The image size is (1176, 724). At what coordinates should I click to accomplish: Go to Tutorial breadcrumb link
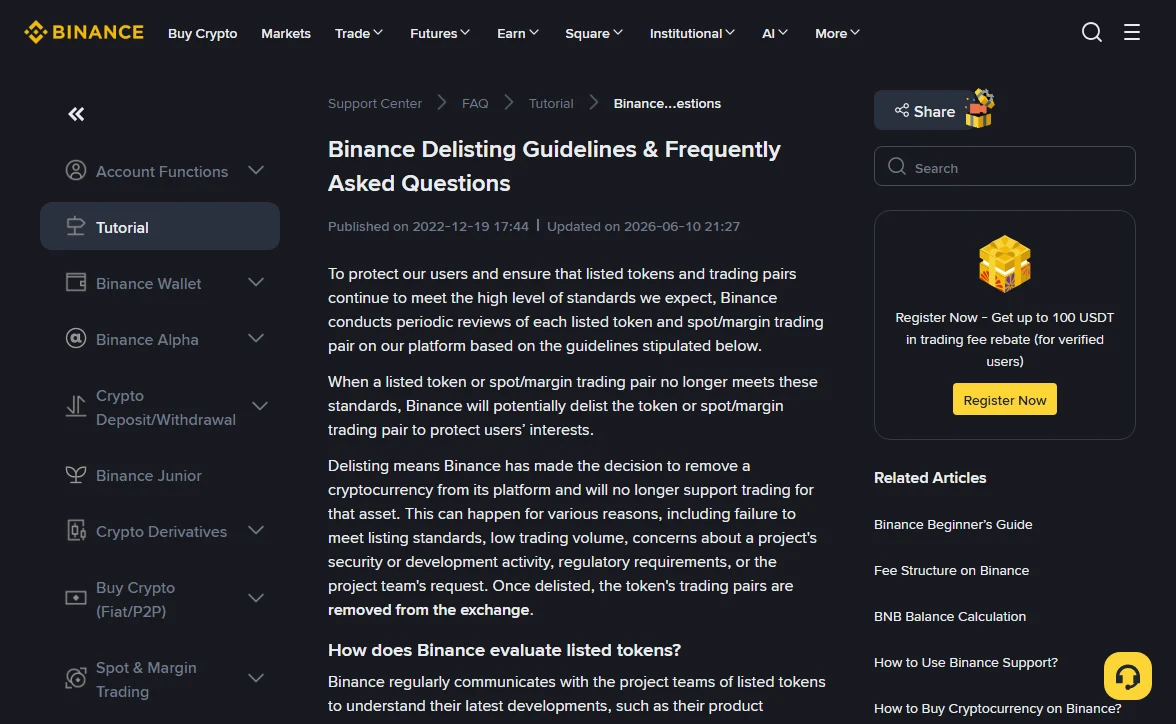(x=550, y=104)
